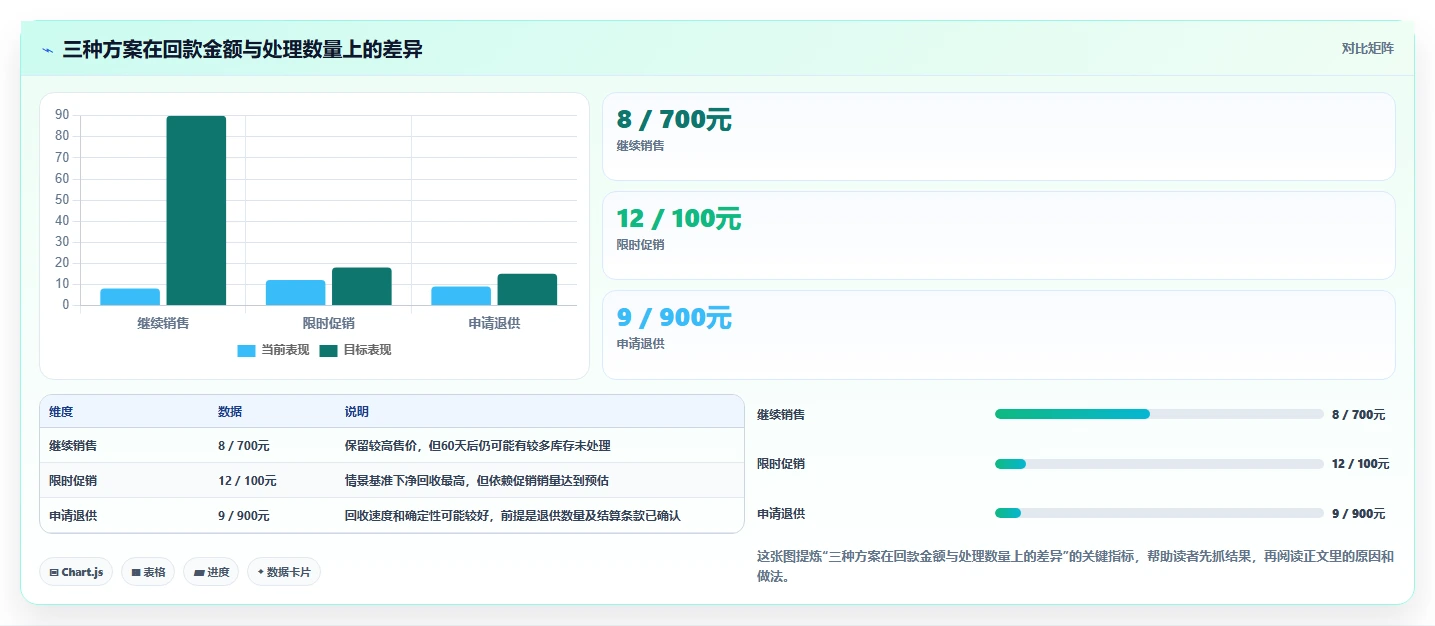1435x626 pixels.
Task: Click the 90 y-axis tick label
Action: point(62,115)
